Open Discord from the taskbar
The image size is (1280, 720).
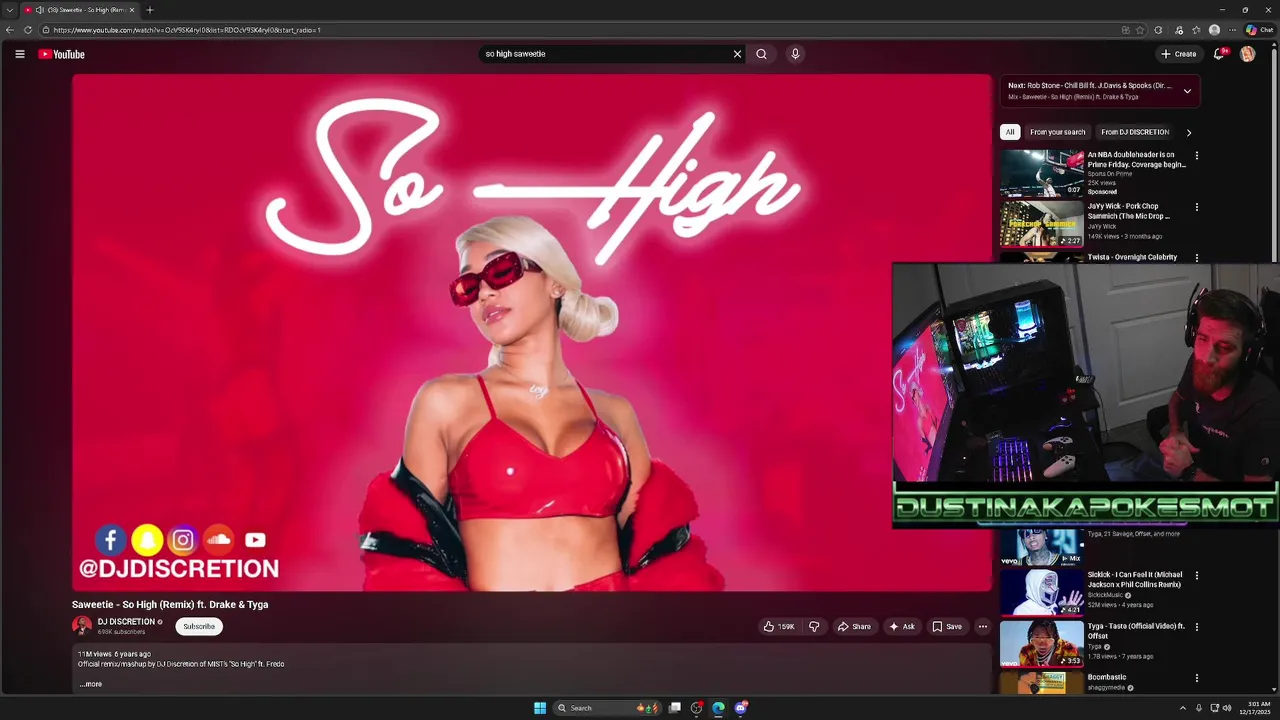click(740, 708)
